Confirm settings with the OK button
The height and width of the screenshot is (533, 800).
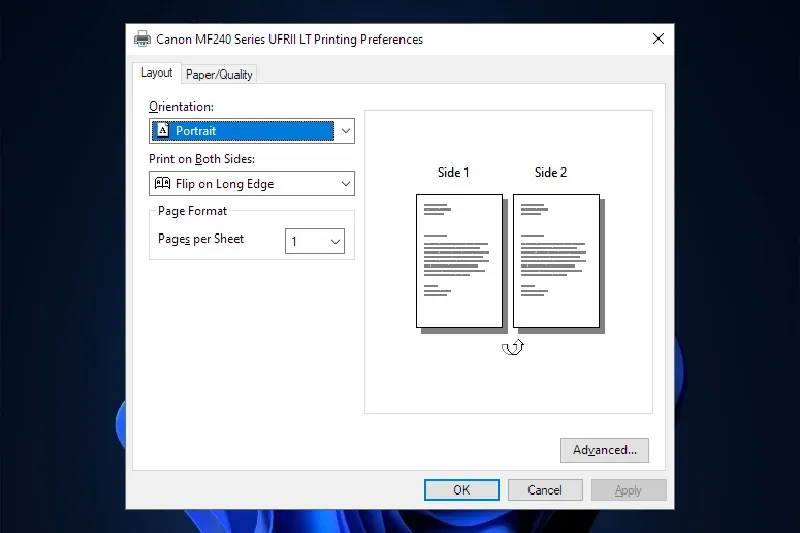coord(462,490)
